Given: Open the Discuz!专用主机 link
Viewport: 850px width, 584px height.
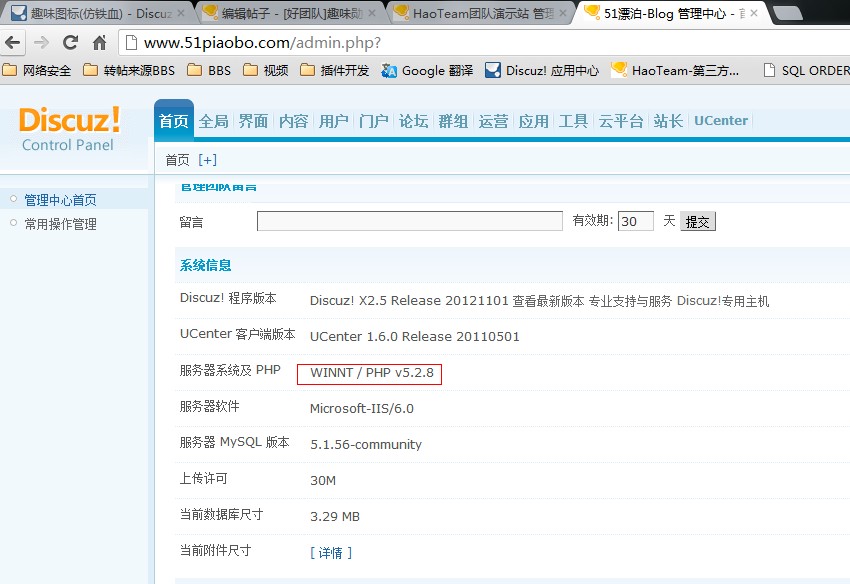Looking at the screenshot, I should (x=723, y=301).
